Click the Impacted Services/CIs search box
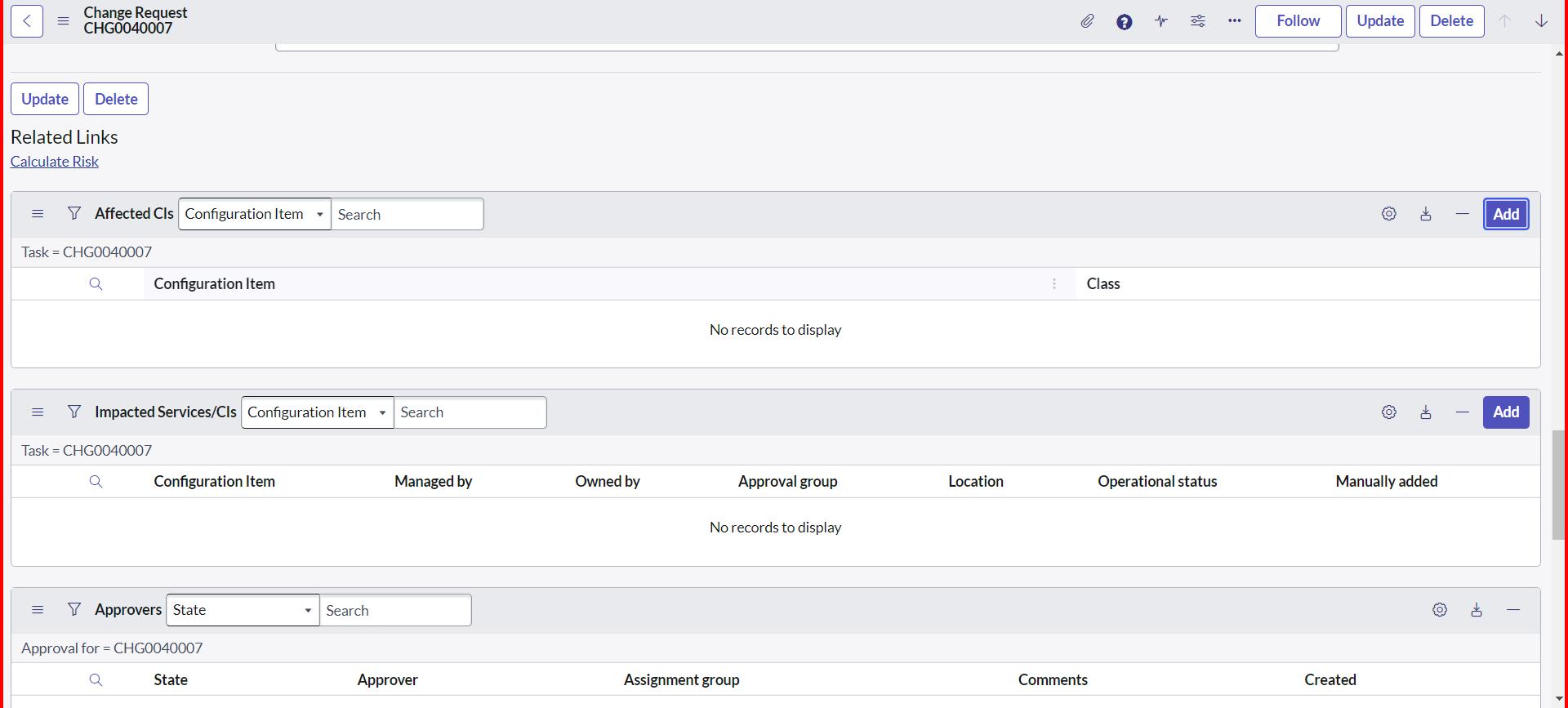The image size is (1568, 708). click(470, 412)
